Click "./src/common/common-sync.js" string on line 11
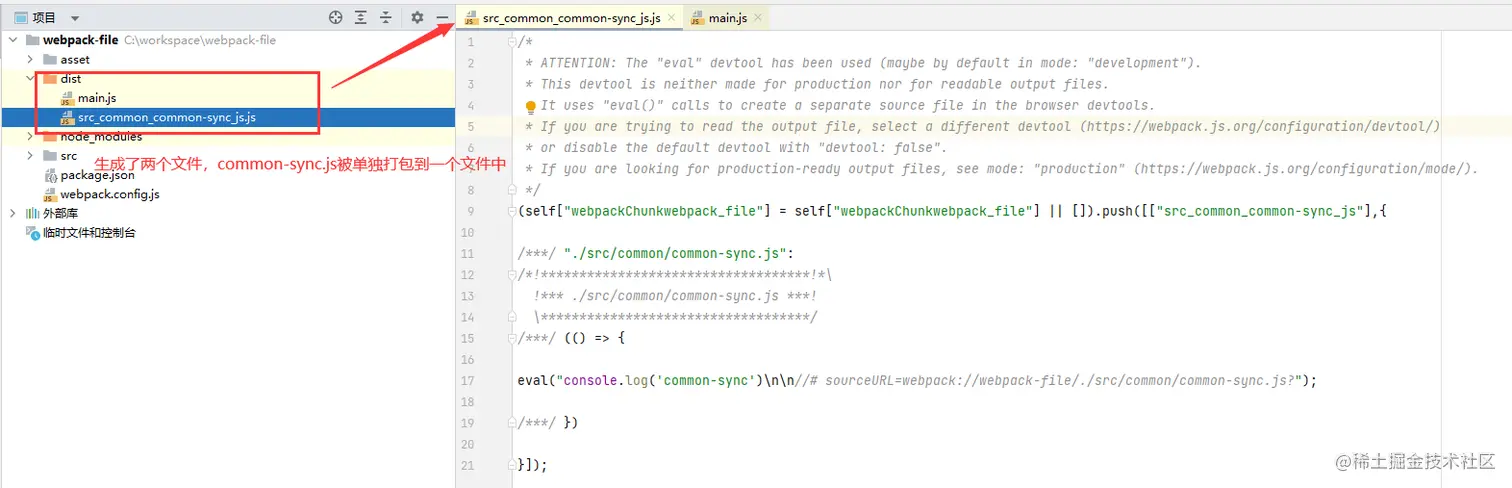This screenshot has width=1512, height=488. tap(677, 253)
